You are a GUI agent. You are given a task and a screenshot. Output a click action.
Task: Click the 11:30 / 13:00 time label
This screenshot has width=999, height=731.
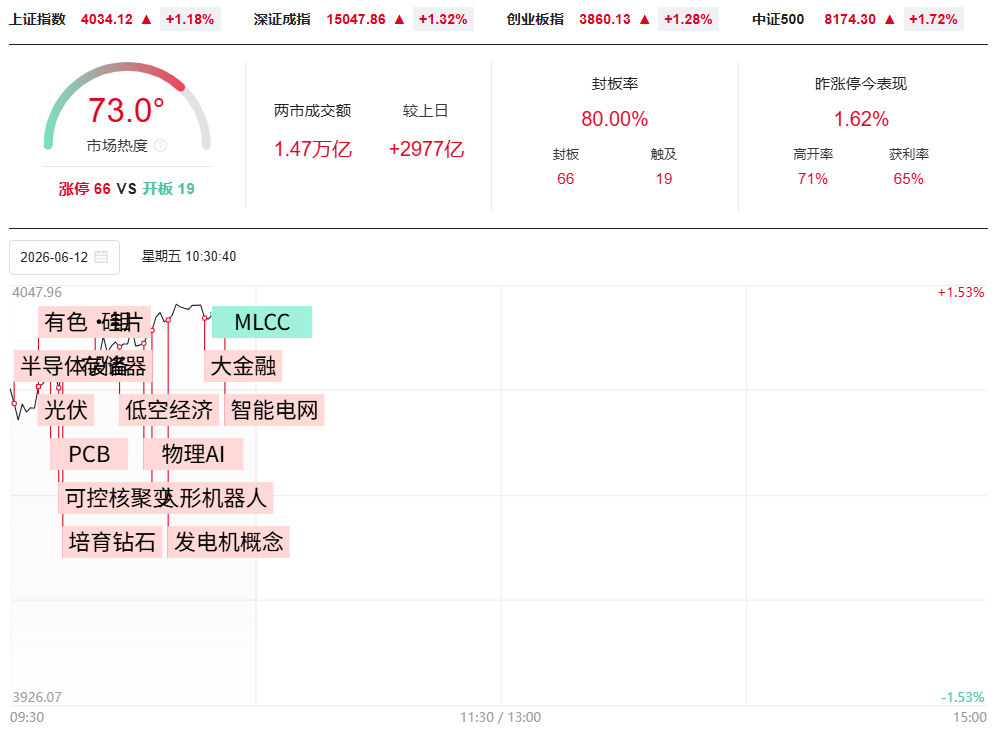(501, 718)
